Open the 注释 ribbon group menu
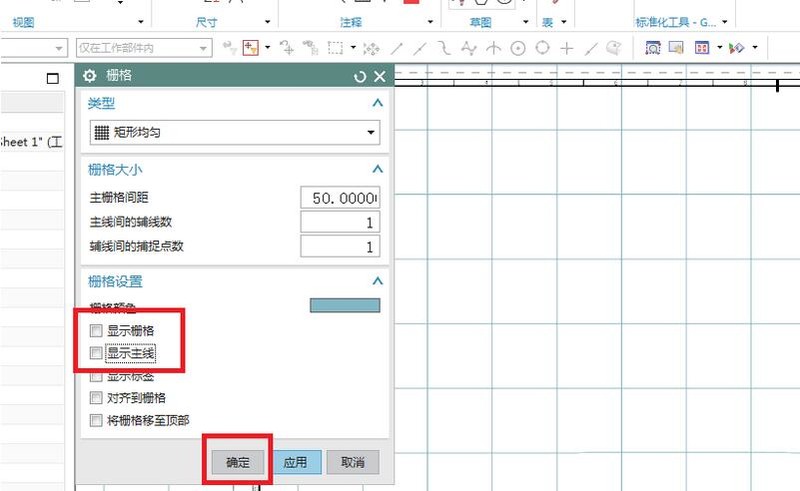Viewport: 800px width, 491px height. pyautogui.click(x=431, y=22)
